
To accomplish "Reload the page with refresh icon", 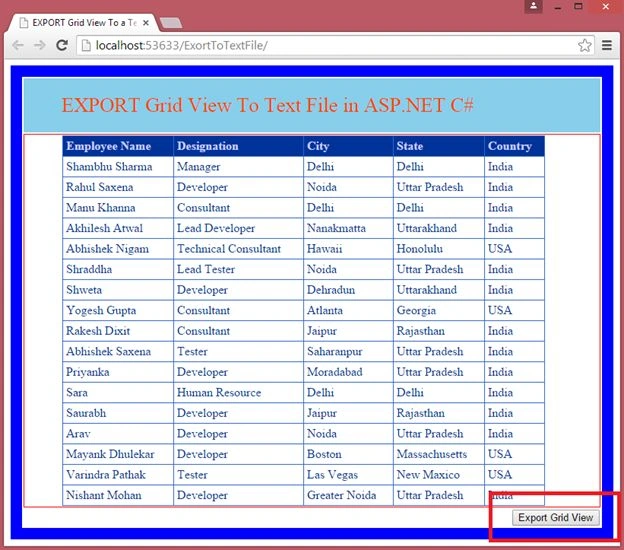I will tap(62, 45).
